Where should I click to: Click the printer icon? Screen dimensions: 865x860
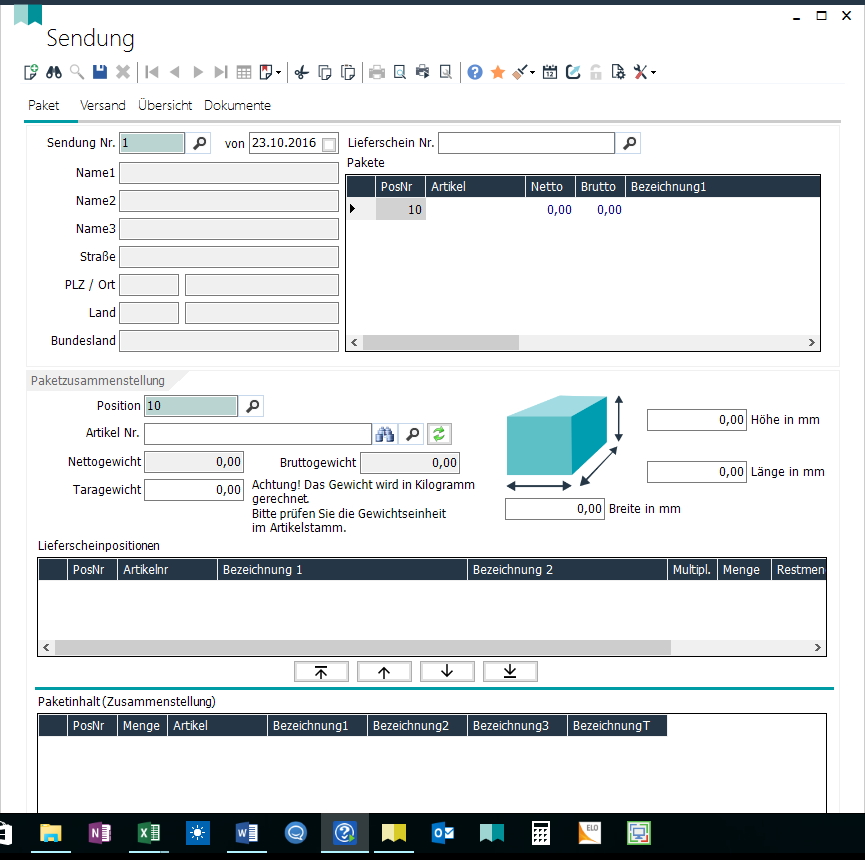click(377, 72)
